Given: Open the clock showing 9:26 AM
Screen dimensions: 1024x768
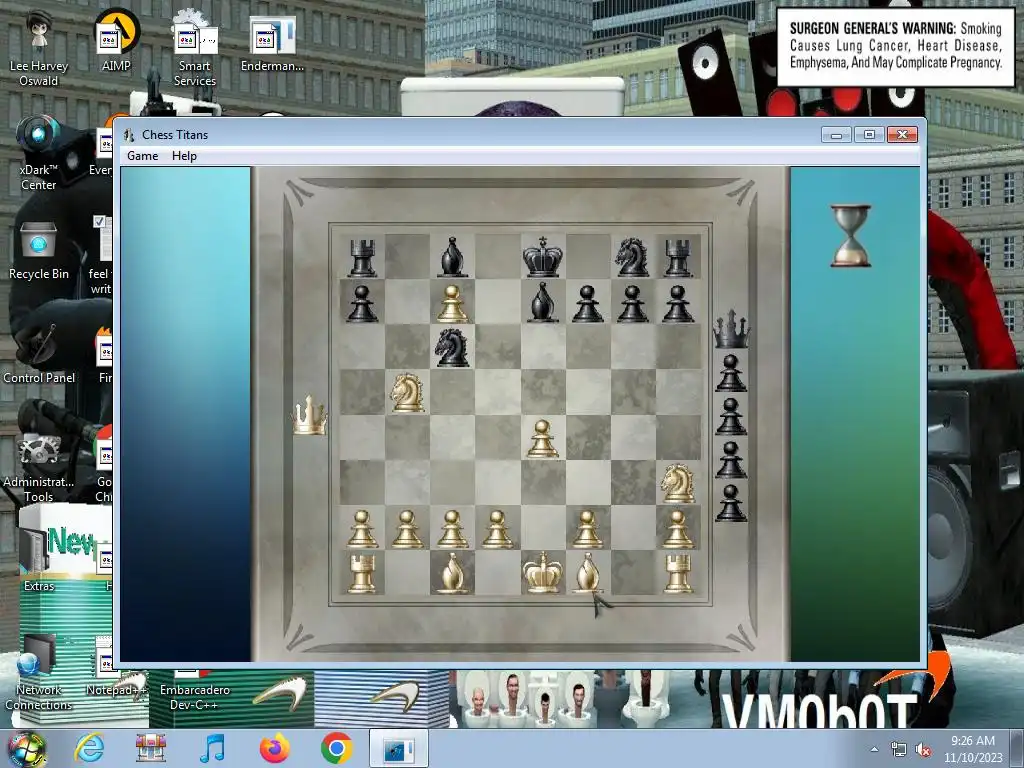Looking at the screenshot, I should click(x=973, y=748).
